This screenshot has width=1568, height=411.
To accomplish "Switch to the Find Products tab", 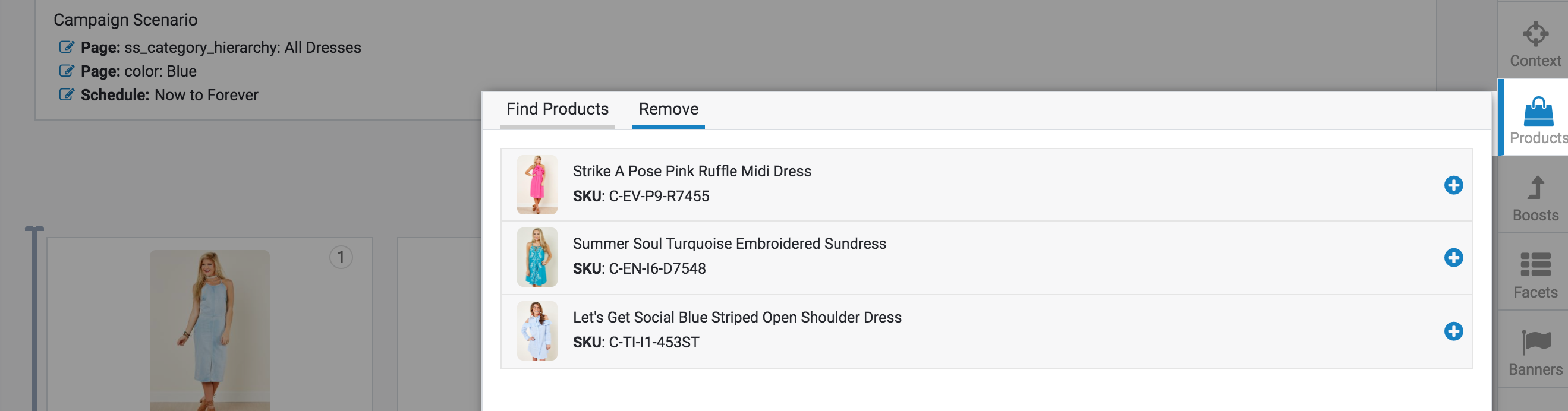I will [557, 109].
